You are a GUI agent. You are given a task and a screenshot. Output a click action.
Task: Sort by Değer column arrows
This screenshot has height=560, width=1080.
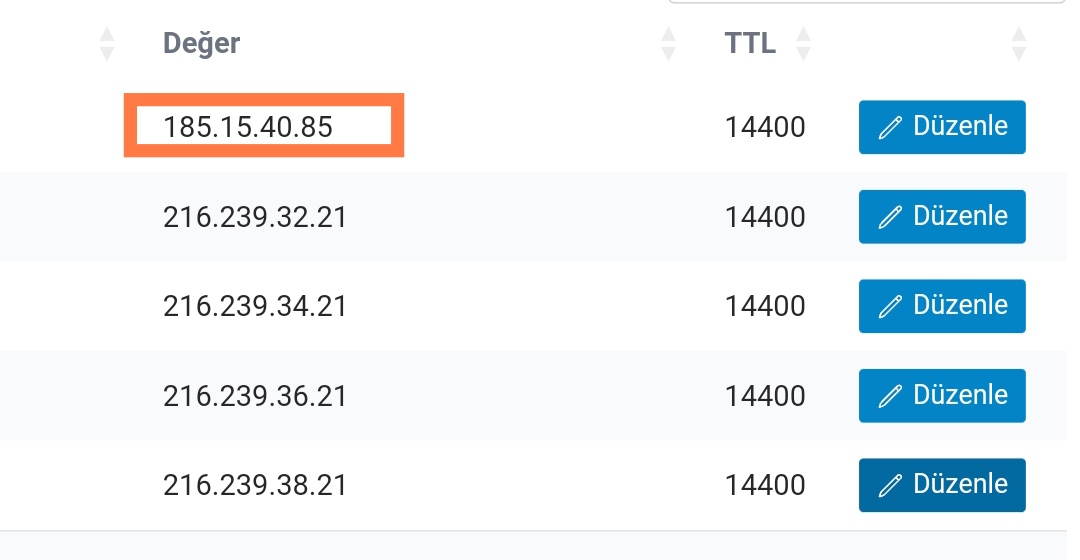[668, 44]
